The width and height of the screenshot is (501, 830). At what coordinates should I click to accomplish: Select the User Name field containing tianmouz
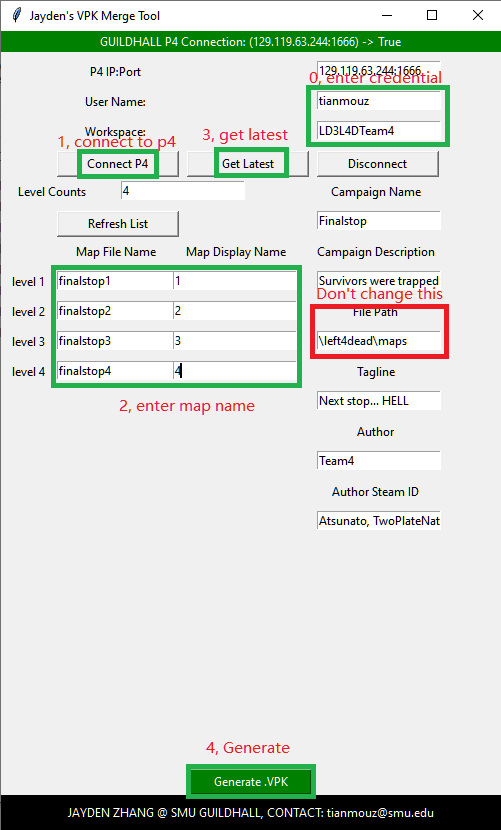[x=379, y=101]
